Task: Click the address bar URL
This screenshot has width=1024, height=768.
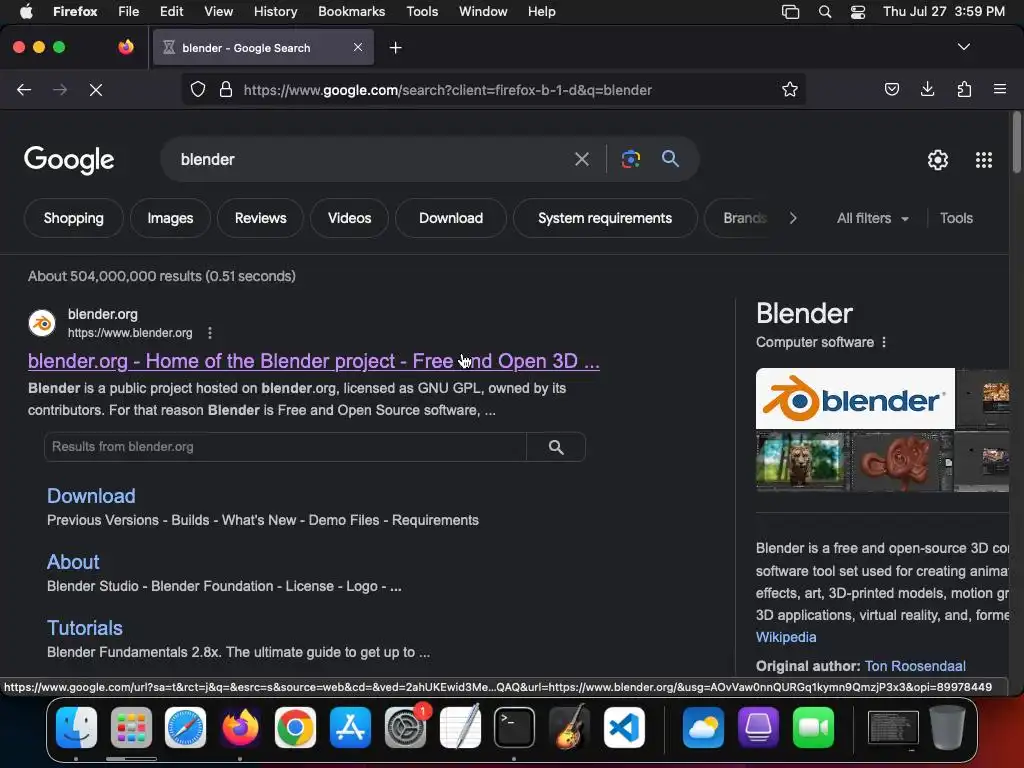Action: [447, 90]
